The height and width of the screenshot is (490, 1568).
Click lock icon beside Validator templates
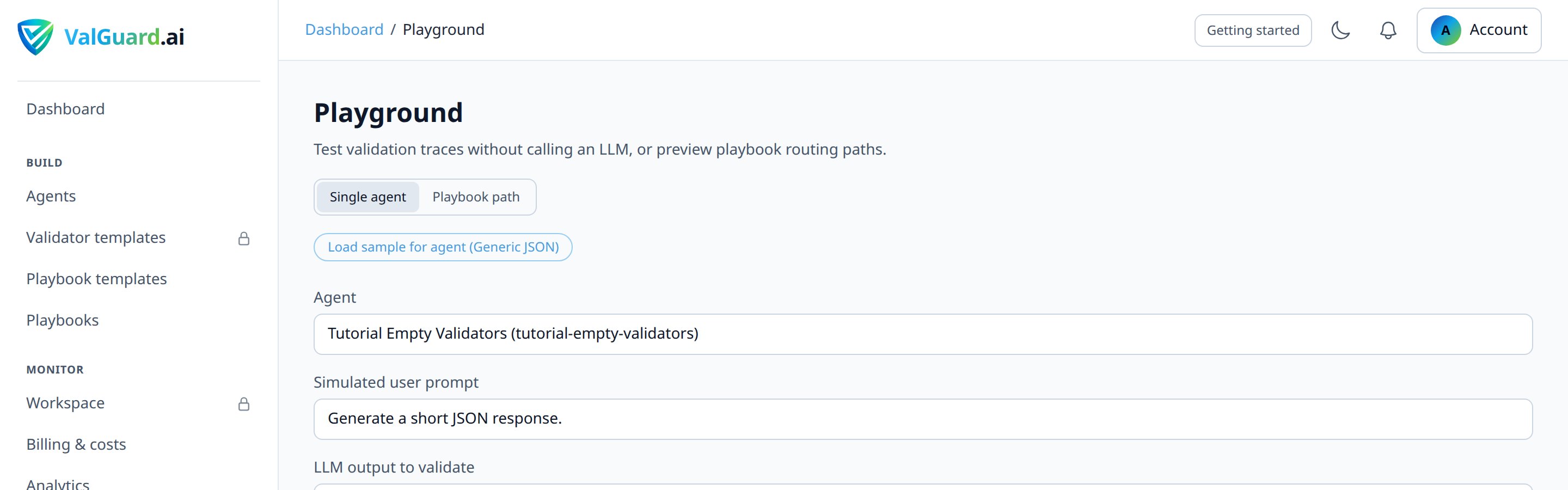pos(243,238)
